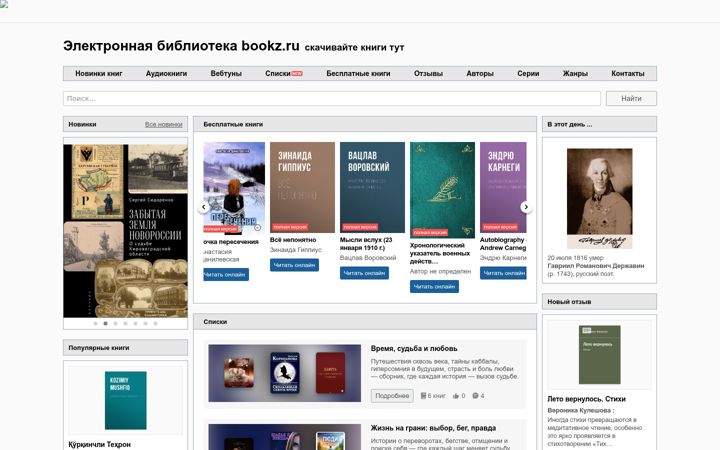The width and height of the screenshot is (720, 450).
Task: Click the Списки section header
Action: coord(365,322)
